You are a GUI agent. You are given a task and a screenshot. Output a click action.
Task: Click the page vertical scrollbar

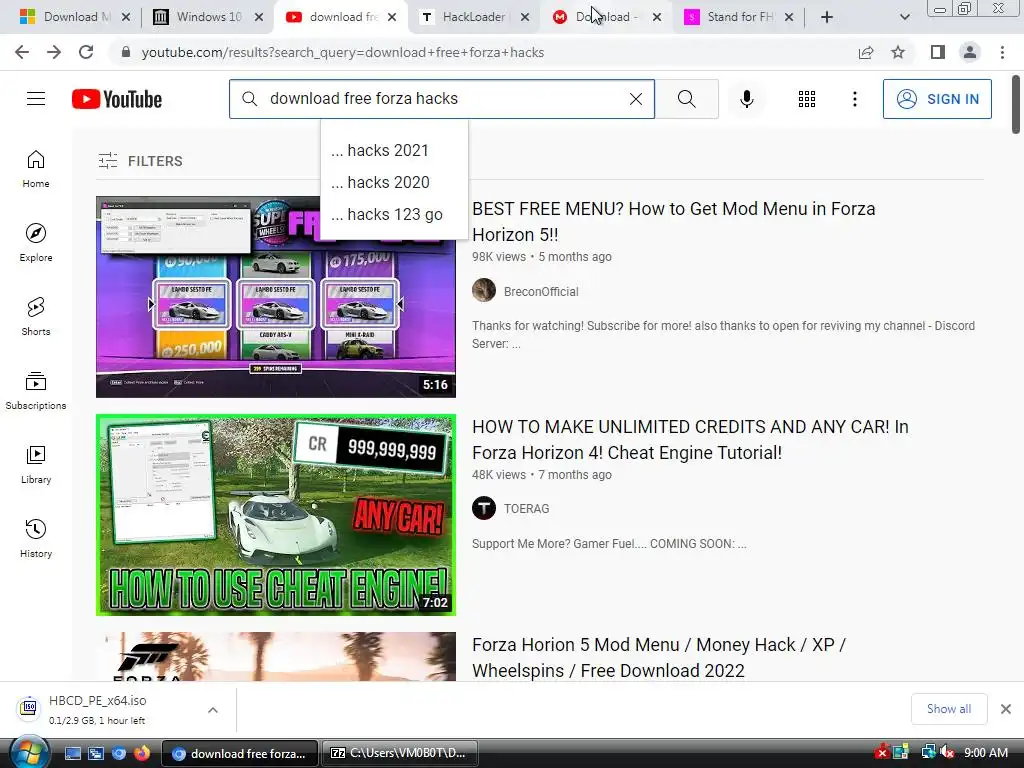click(x=1016, y=104)
